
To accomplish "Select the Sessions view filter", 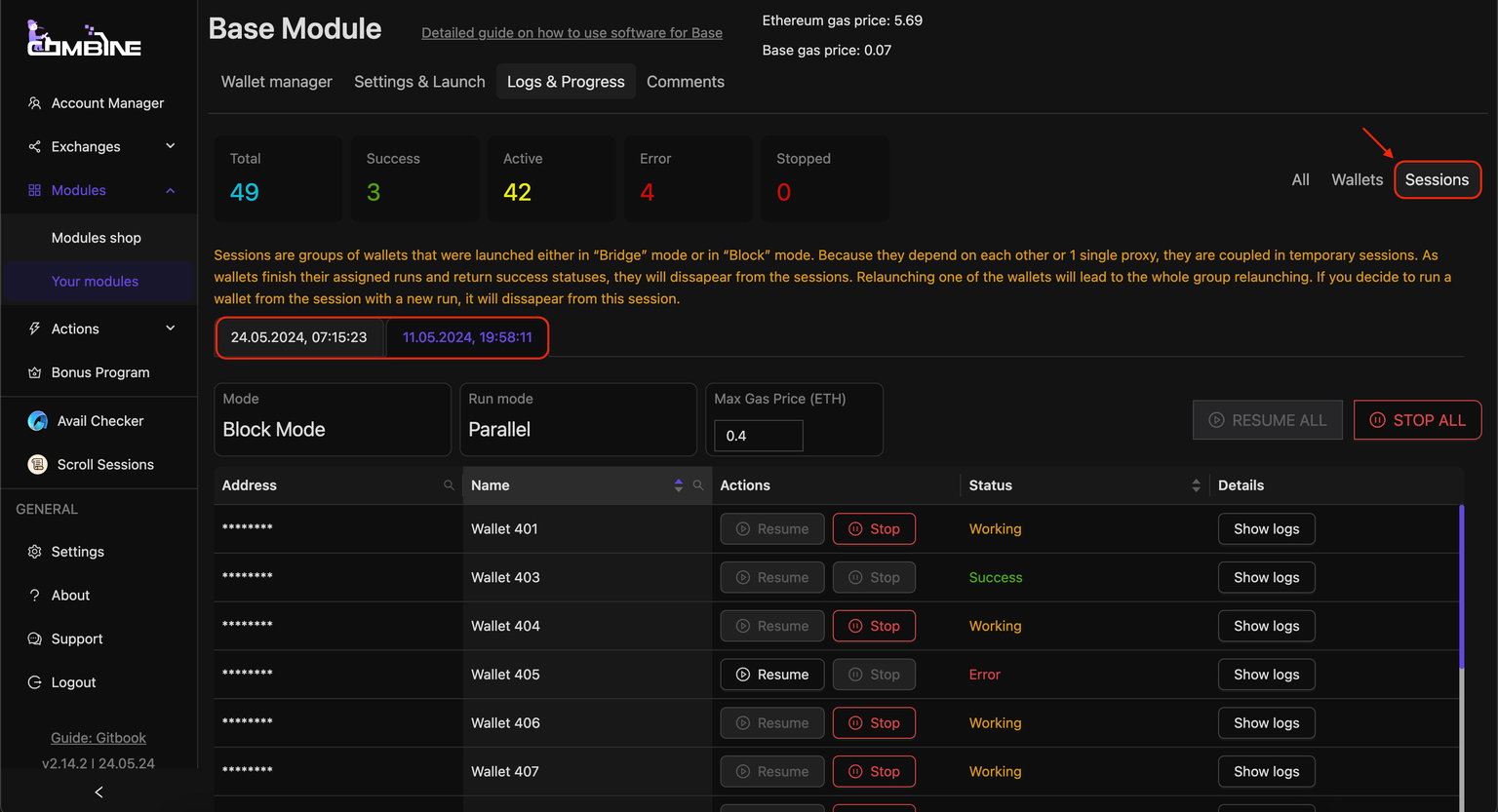I will (x=1436, y=179).
